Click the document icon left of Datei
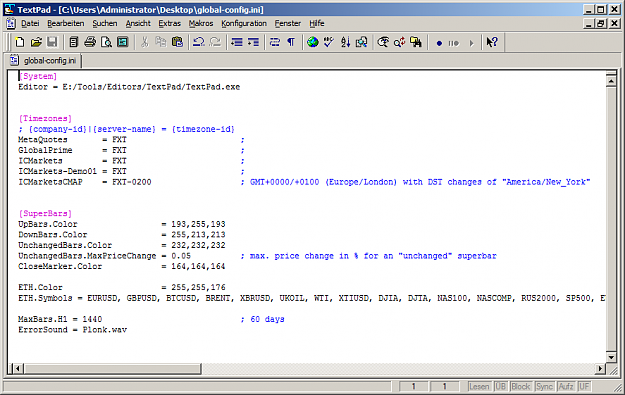The width and height of the screenshot is (625, 395). pyautogui.click(x=11, y=24)
